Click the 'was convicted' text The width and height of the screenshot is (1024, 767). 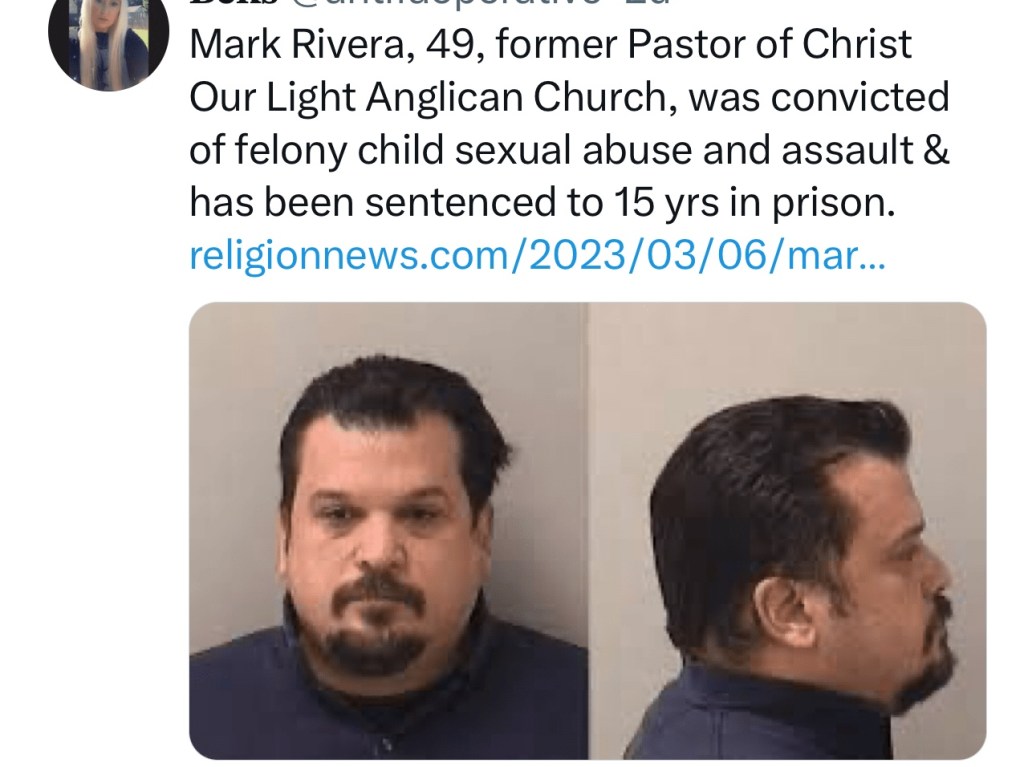click(x=819, y=99)
